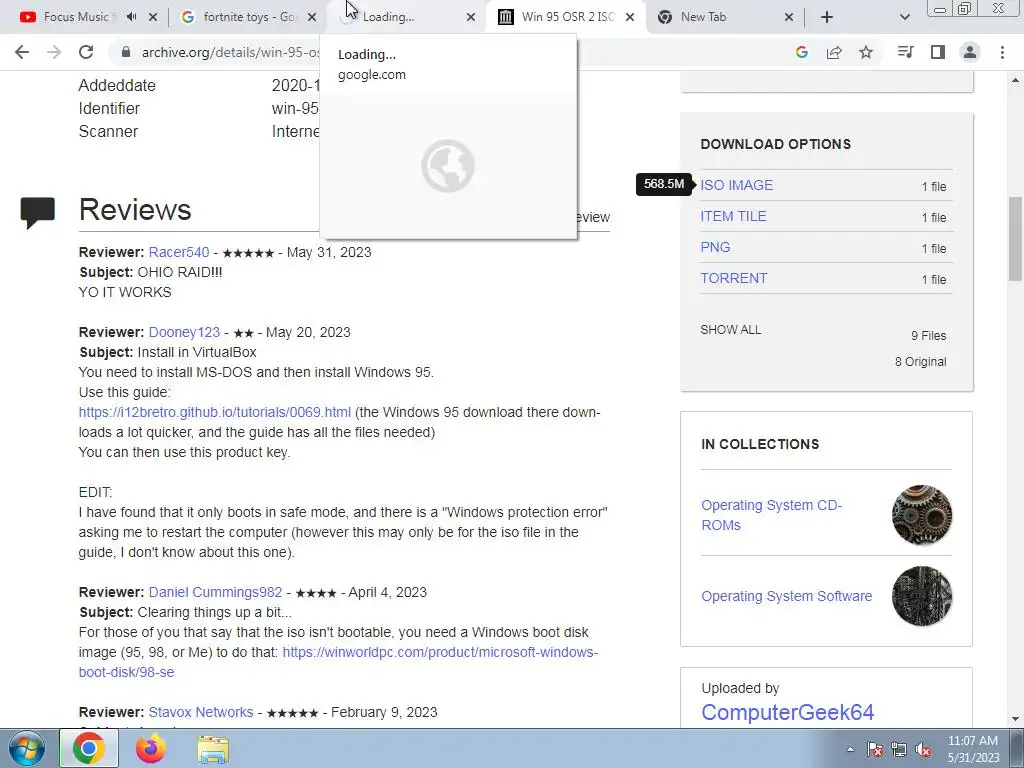This screenshot has width=1024, height=768.
Task: Mute the Focus Music tab audio
Action: (131, 17)
